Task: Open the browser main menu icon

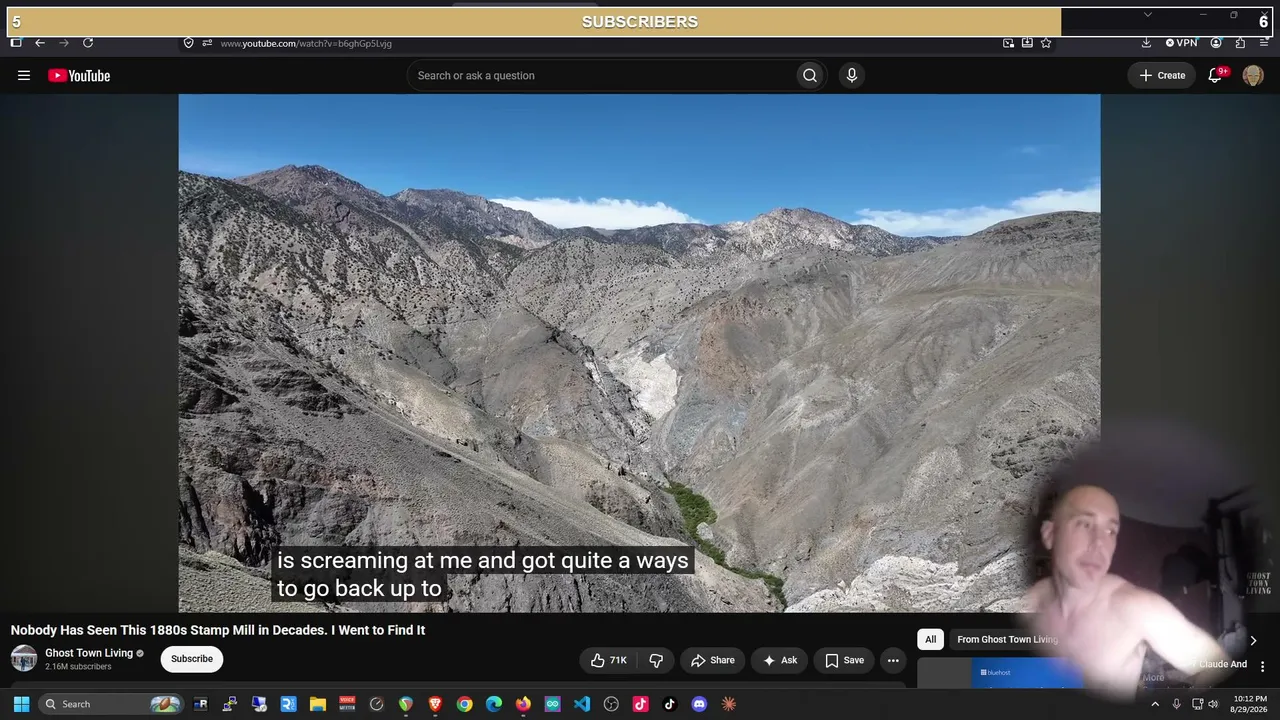Action: [1264, 43]
